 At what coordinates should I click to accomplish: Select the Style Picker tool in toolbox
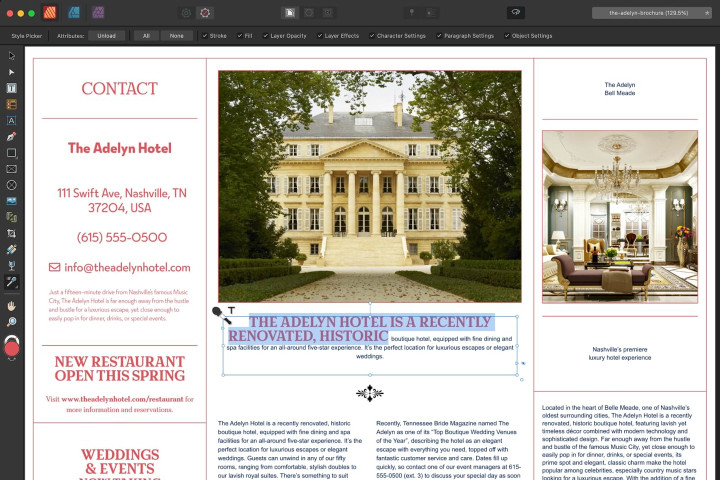[x=11, y=282]
